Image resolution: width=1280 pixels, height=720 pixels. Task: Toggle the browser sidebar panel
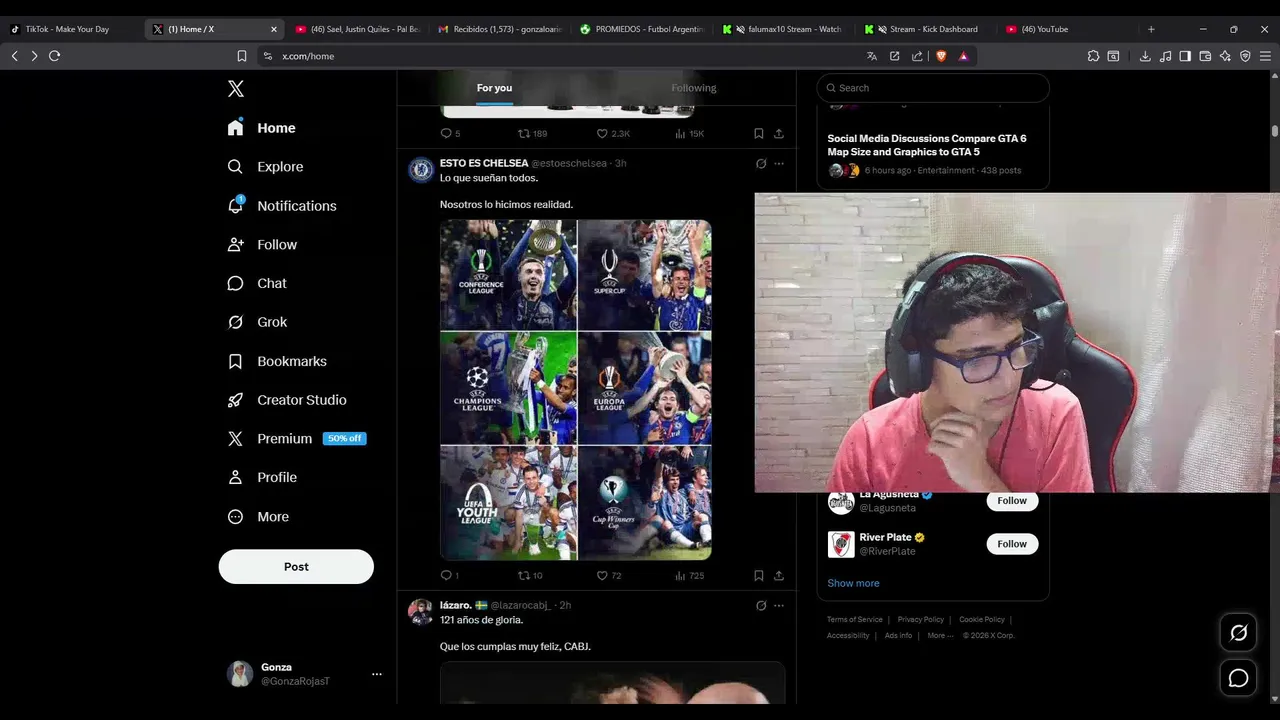1185,56
